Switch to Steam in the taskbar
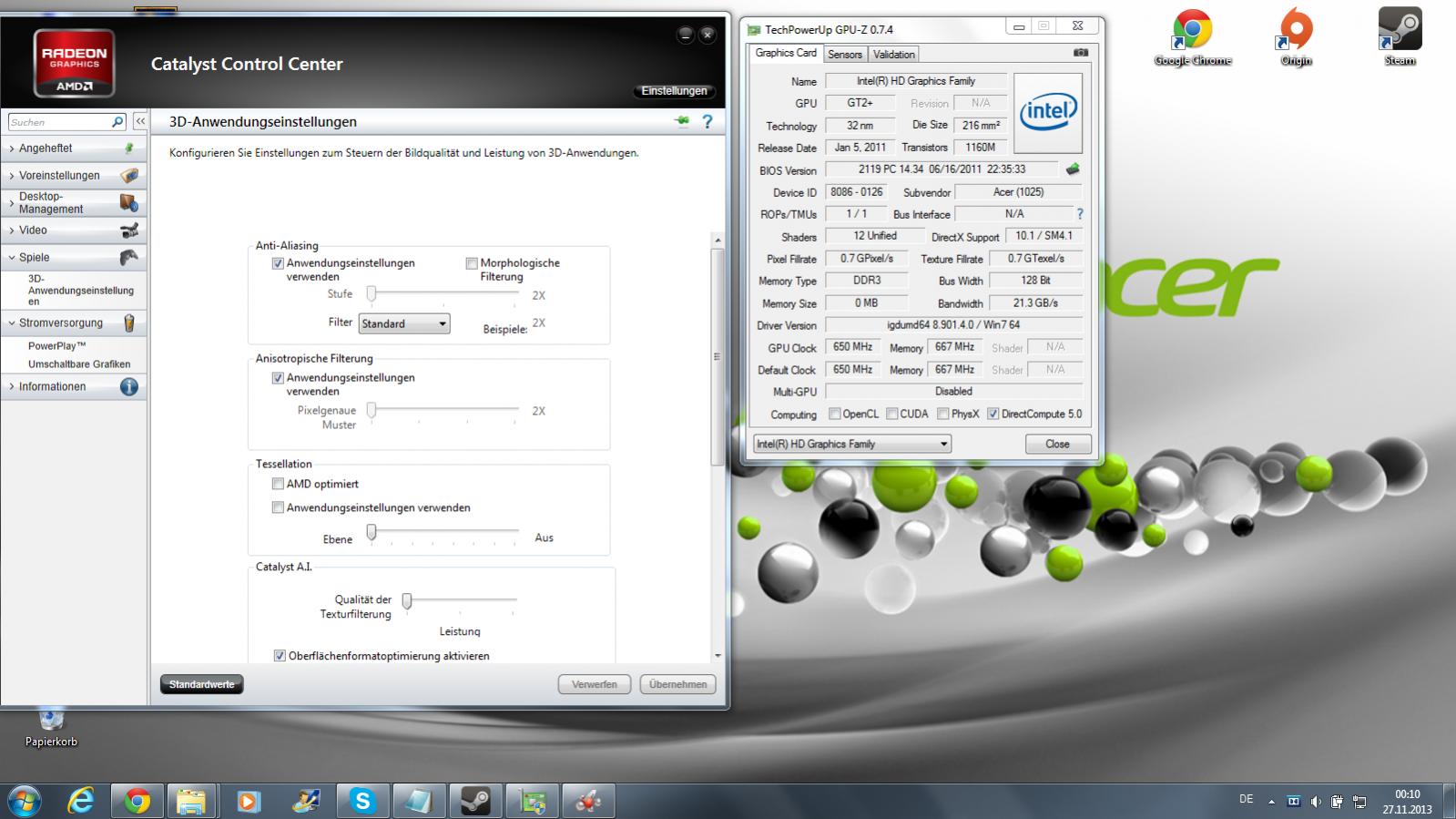The width and height of the screenshot is (1456, 819). 474,802
